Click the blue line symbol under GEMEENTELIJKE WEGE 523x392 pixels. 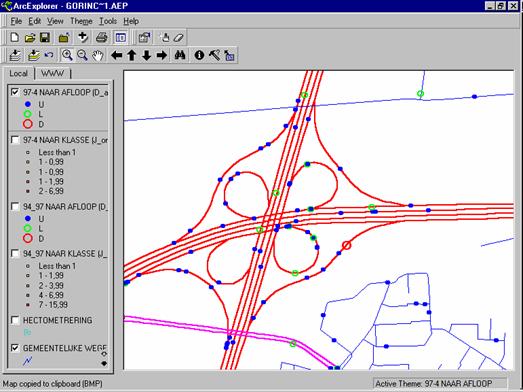click(27, 361)
